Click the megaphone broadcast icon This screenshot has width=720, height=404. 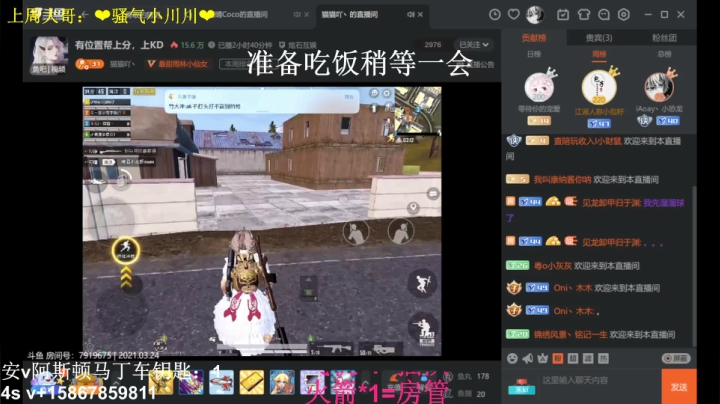527,358
